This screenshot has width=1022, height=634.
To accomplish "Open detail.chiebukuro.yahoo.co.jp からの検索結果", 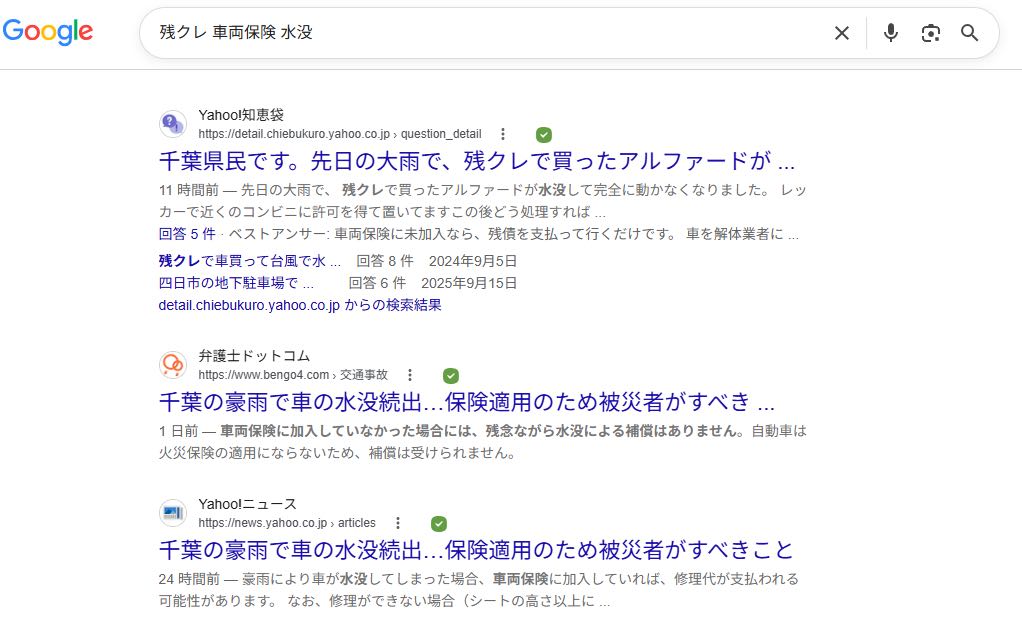I will 300,305.
